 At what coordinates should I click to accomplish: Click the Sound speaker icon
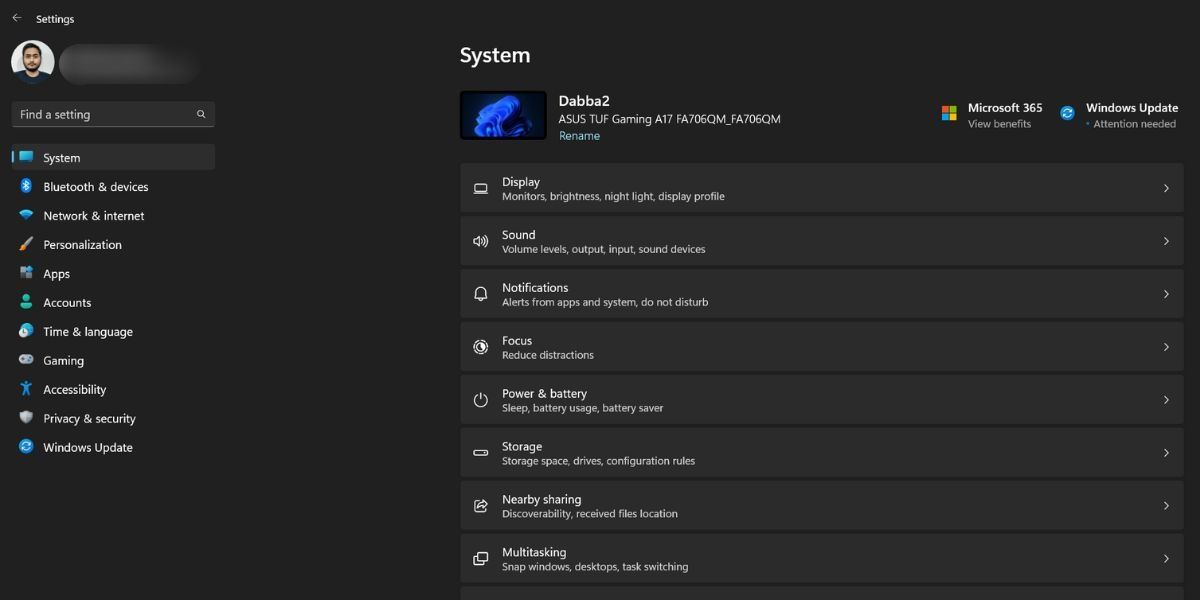tap(481, 241)
